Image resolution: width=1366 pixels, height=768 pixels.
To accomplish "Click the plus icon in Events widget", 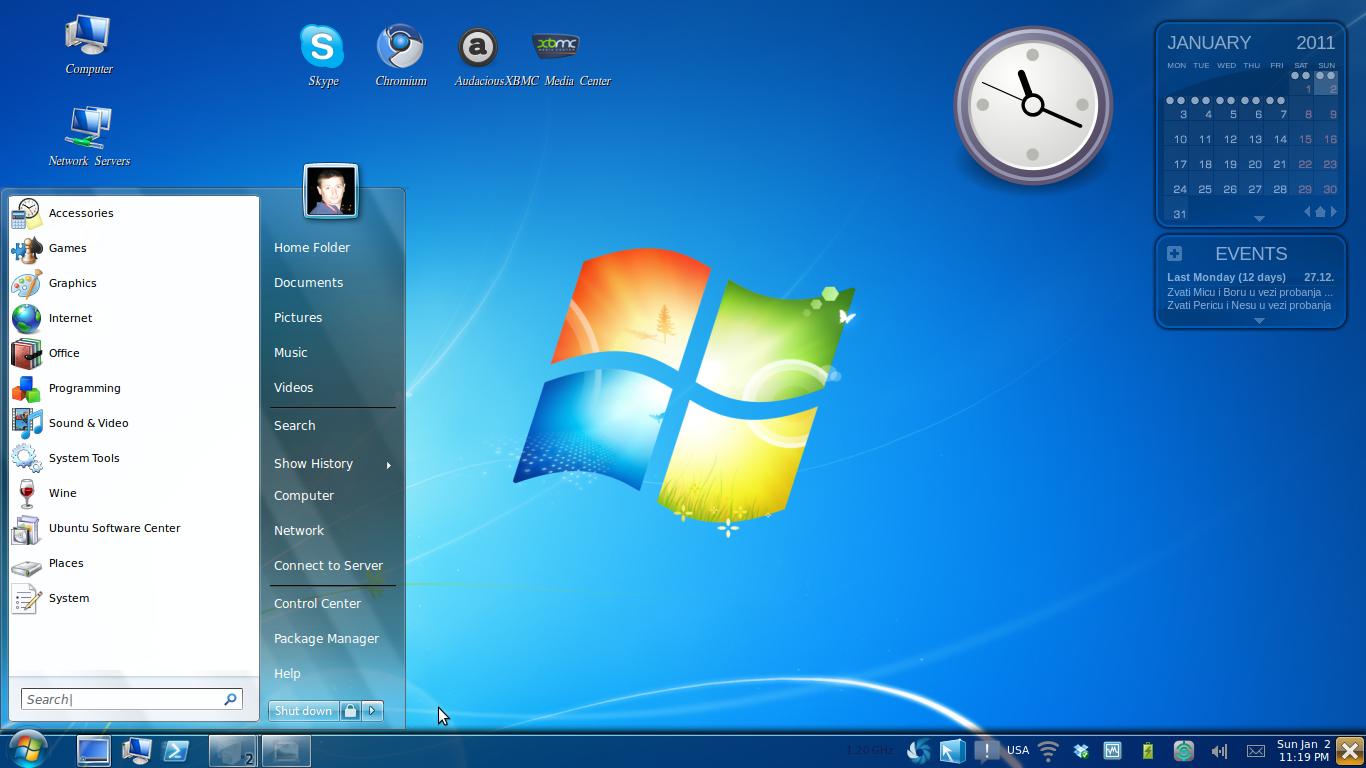I will pyautogui.click(x=1175, y=254).
